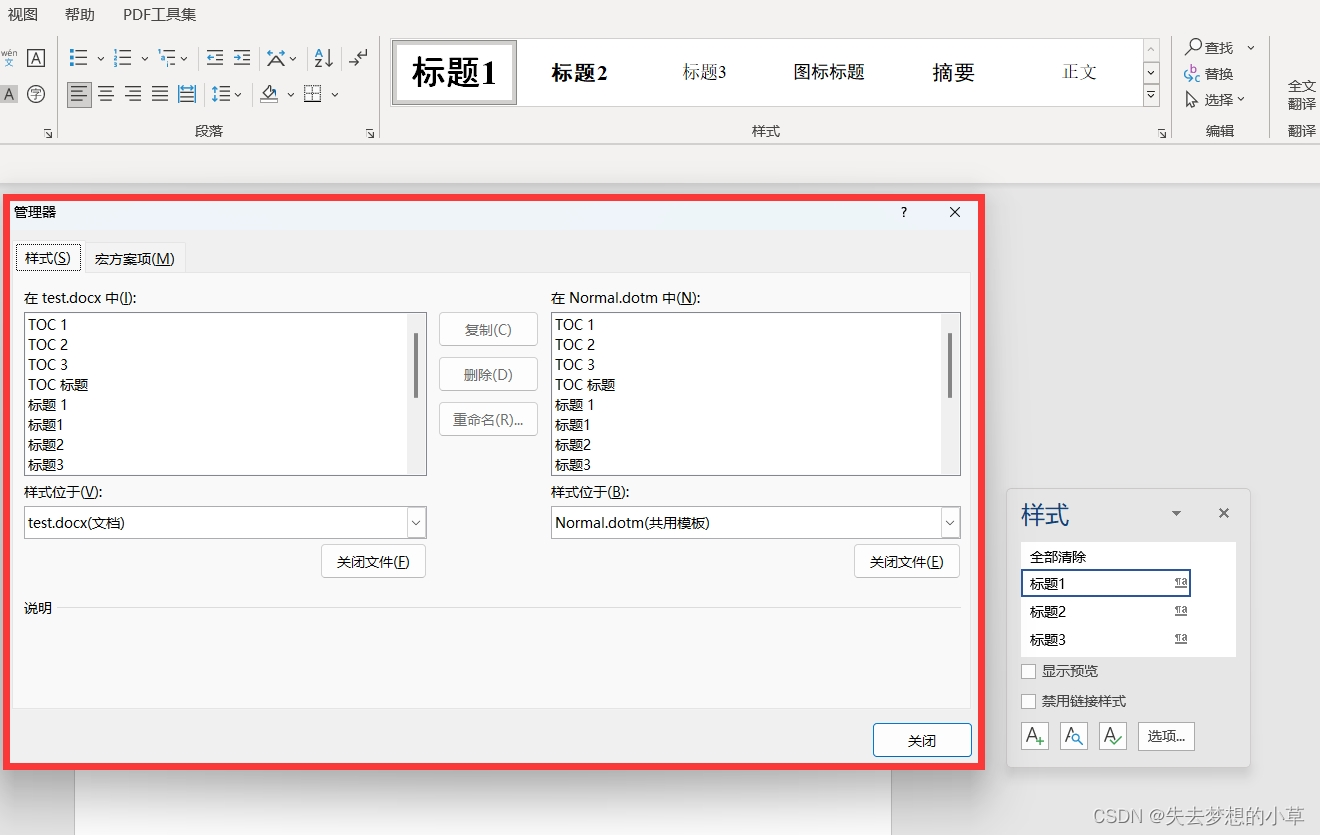The height and width of the screenshot is (835, 1320).
Task: Click the numbered list icon
Action: (123, 58)
